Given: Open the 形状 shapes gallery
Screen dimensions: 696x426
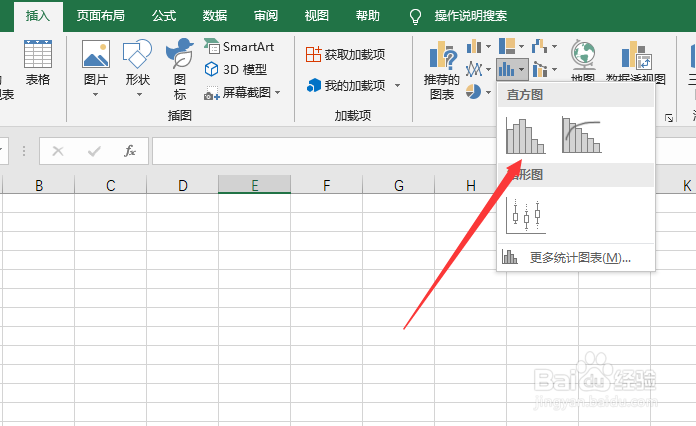Looking at the screenshot, I should click(x=138, y=62).
